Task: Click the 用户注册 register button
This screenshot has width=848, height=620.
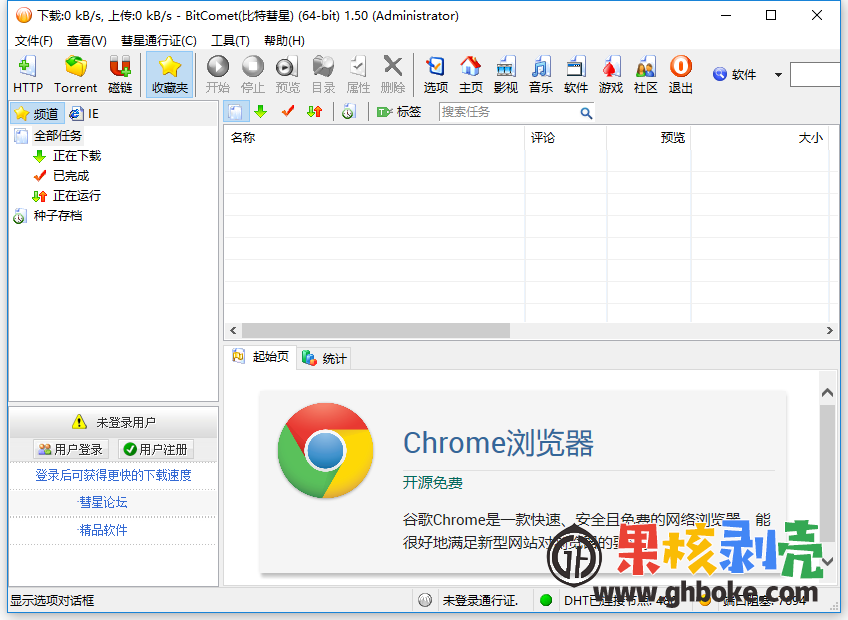Action: click(x=156, y=449)
